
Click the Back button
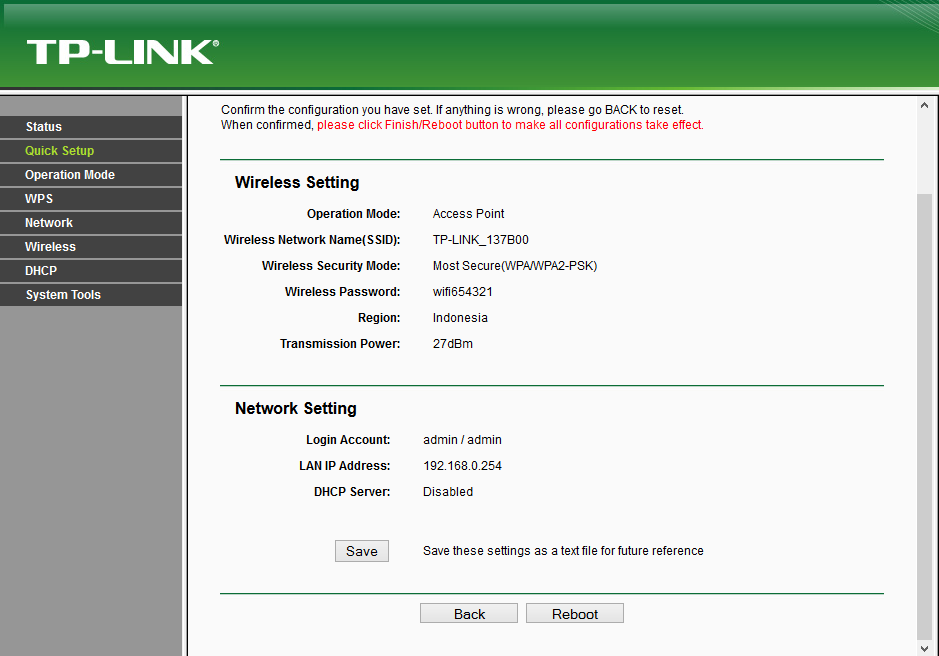pos(468,612)
